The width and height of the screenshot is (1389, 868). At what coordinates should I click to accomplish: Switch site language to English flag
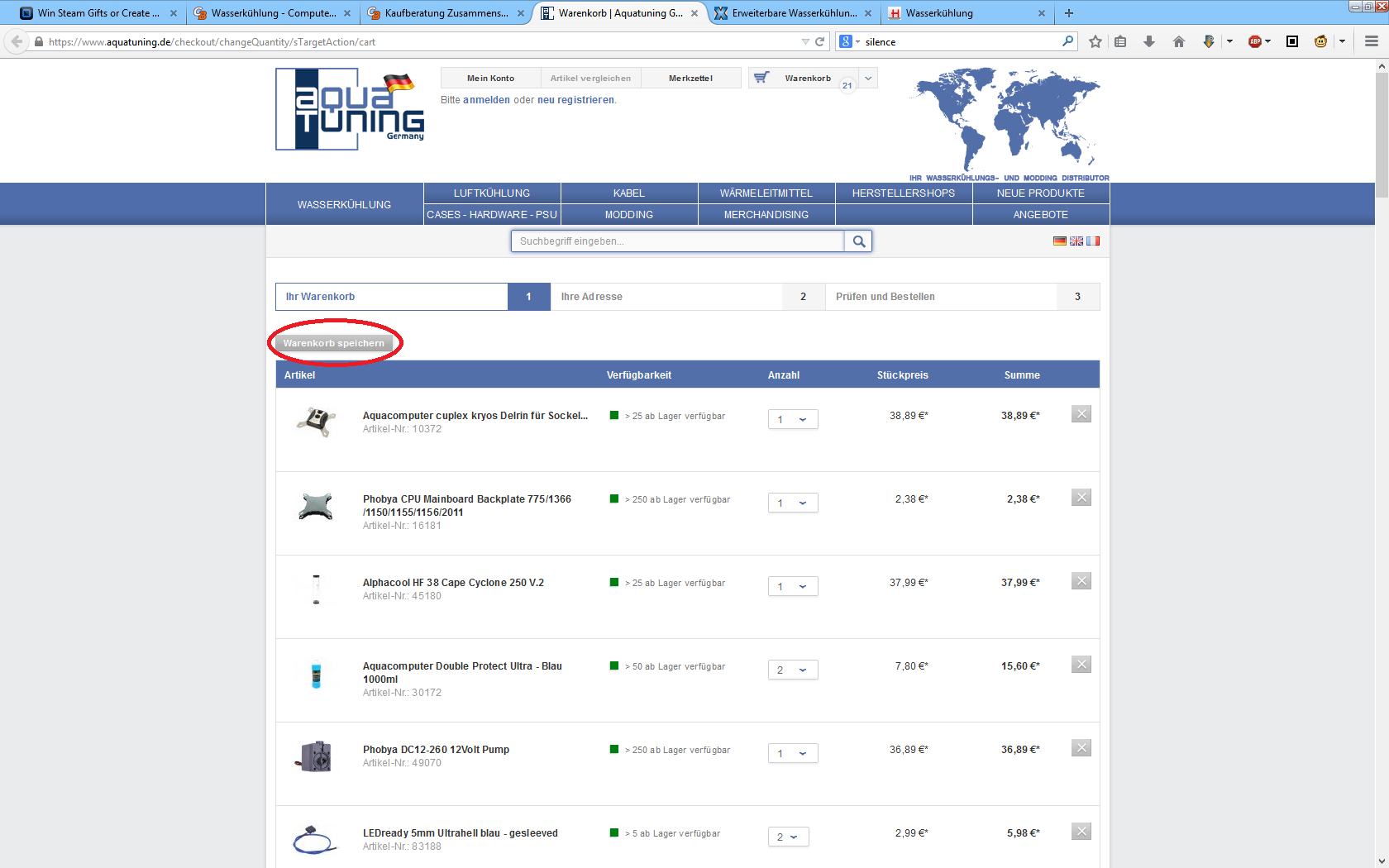point(1076,241)
